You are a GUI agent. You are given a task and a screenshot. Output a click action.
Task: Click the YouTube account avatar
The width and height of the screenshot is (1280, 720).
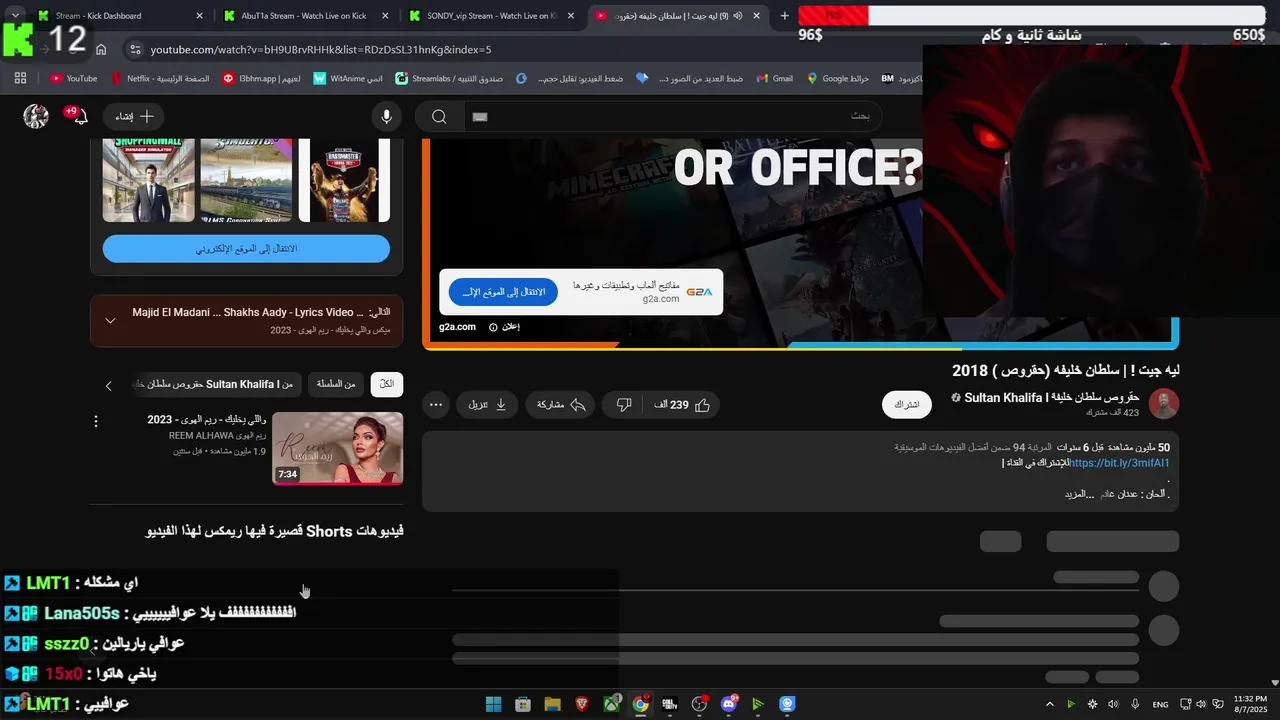coord(36,116)
